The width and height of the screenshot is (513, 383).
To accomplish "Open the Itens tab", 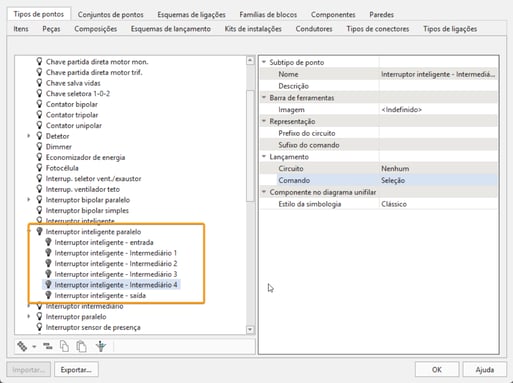I will point(21,29).
